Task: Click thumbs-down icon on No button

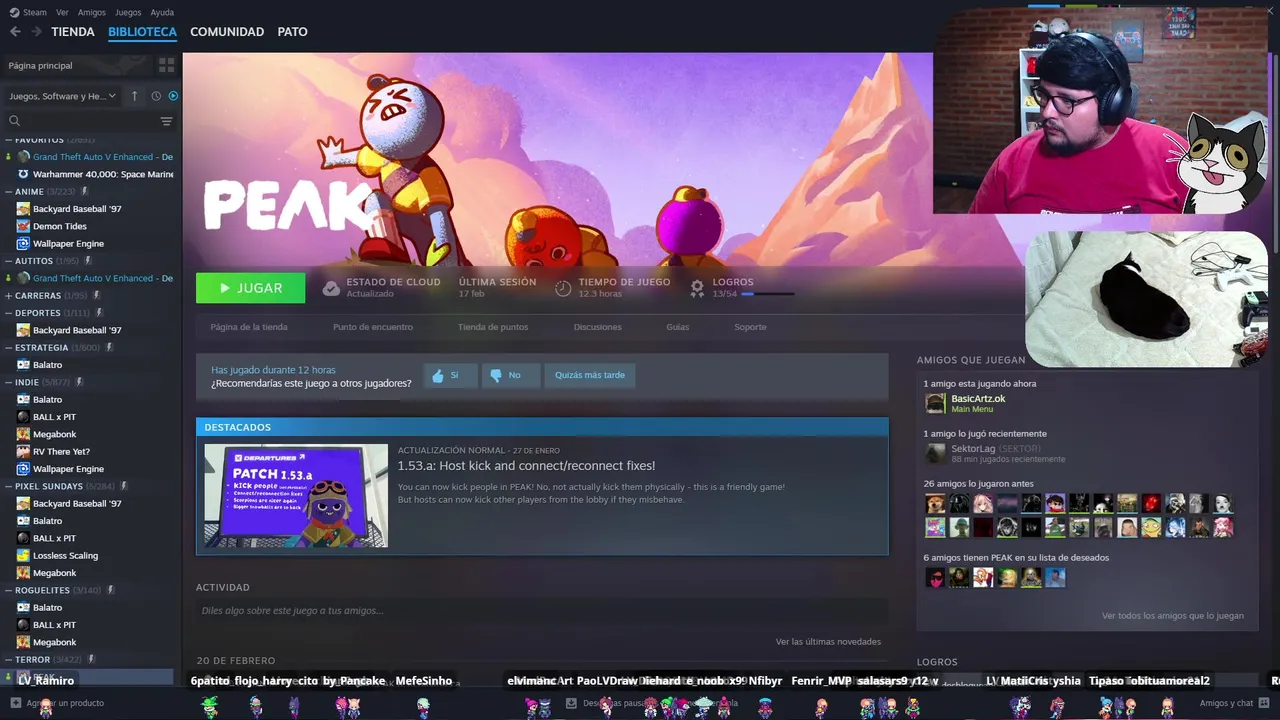Action: (496, 376)
